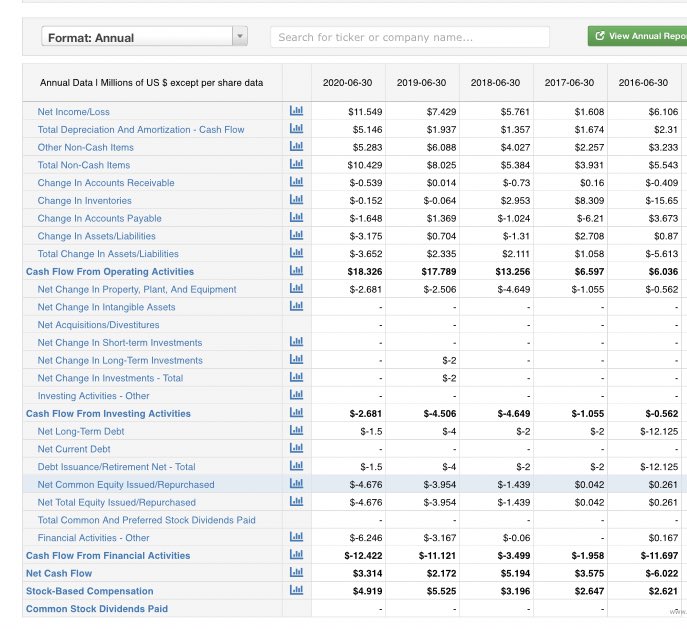
Task: Open chart icon for Change In Assets/Liabilities row
Action: coord(296,235)
